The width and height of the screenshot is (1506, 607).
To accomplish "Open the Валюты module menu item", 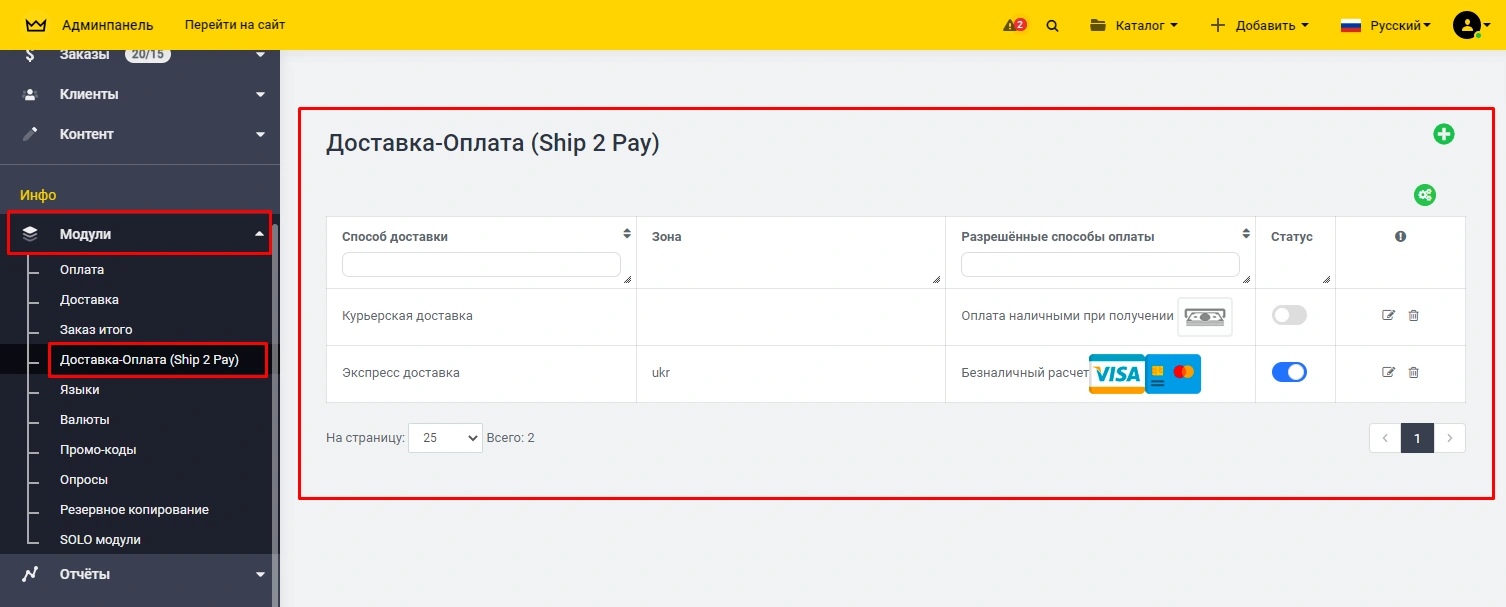I will (85, 420).
